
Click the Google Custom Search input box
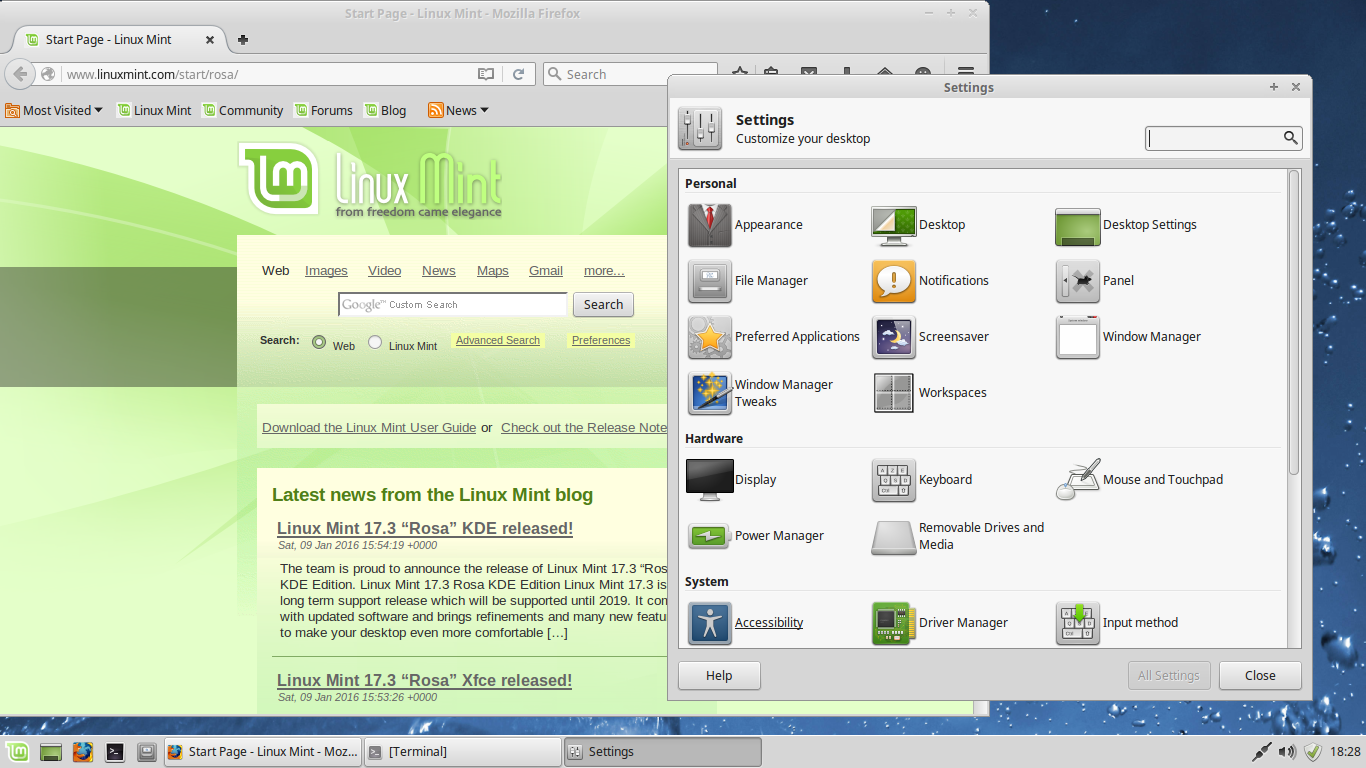[453, 305]
